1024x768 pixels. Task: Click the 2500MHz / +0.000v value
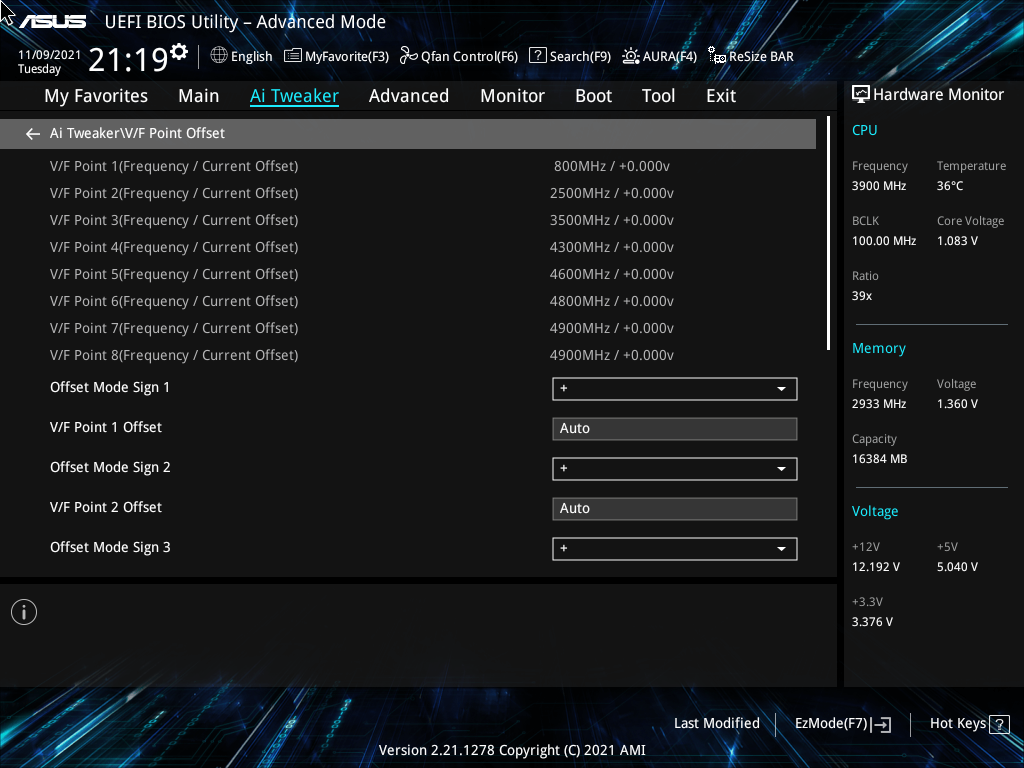612,193
